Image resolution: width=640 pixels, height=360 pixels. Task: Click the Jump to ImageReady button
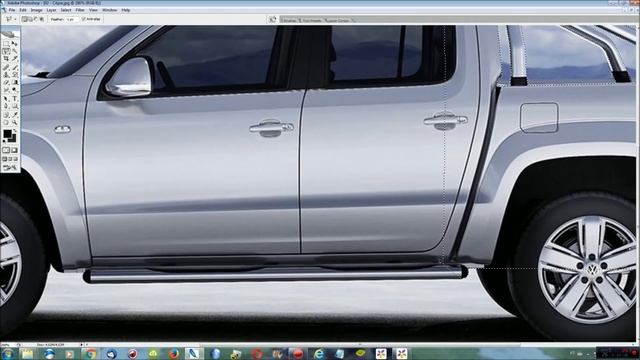(10, 168)
